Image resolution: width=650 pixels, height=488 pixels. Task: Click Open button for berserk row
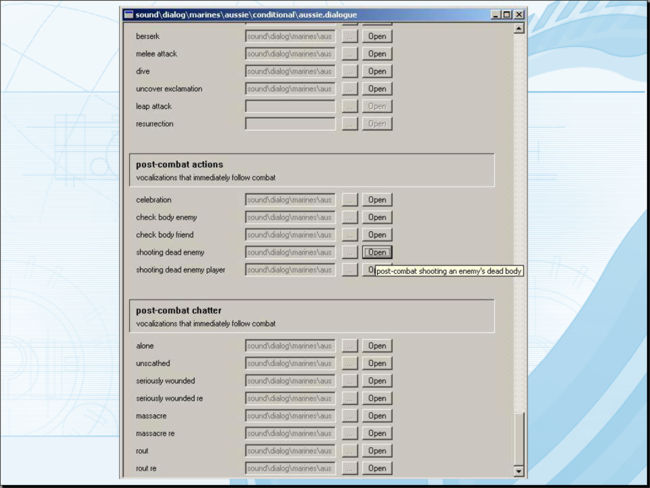(377, 36)
